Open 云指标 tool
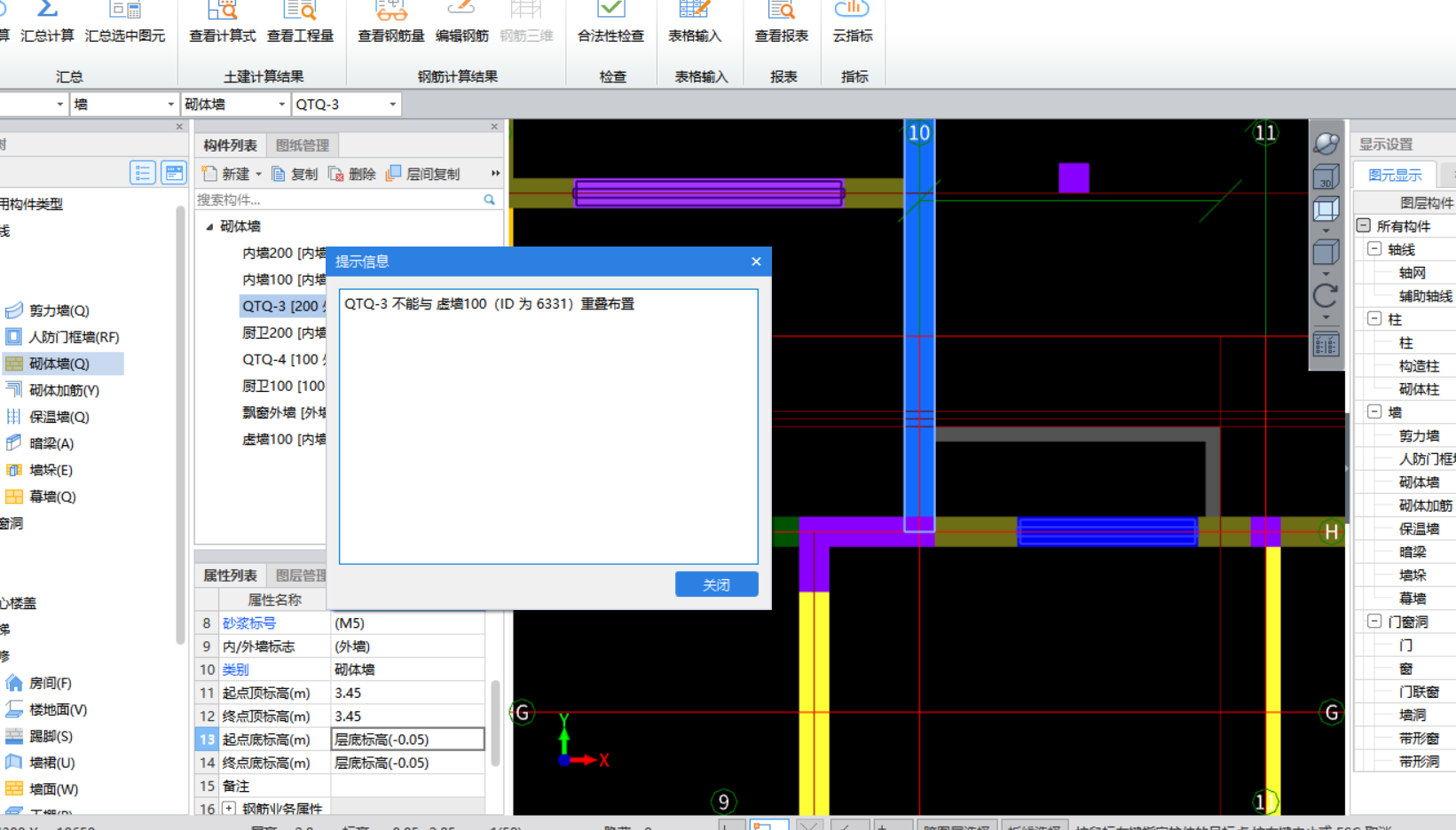1456x830 pixels. pos(852,22)
